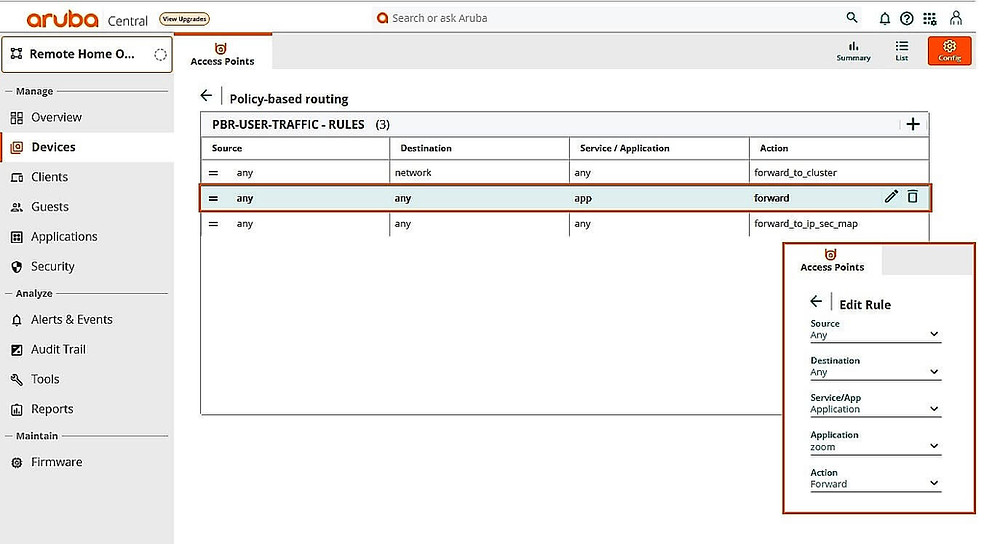Add a new PBR rule with plus
Viewport: 1000px width, 544px height.
(913, 124)
